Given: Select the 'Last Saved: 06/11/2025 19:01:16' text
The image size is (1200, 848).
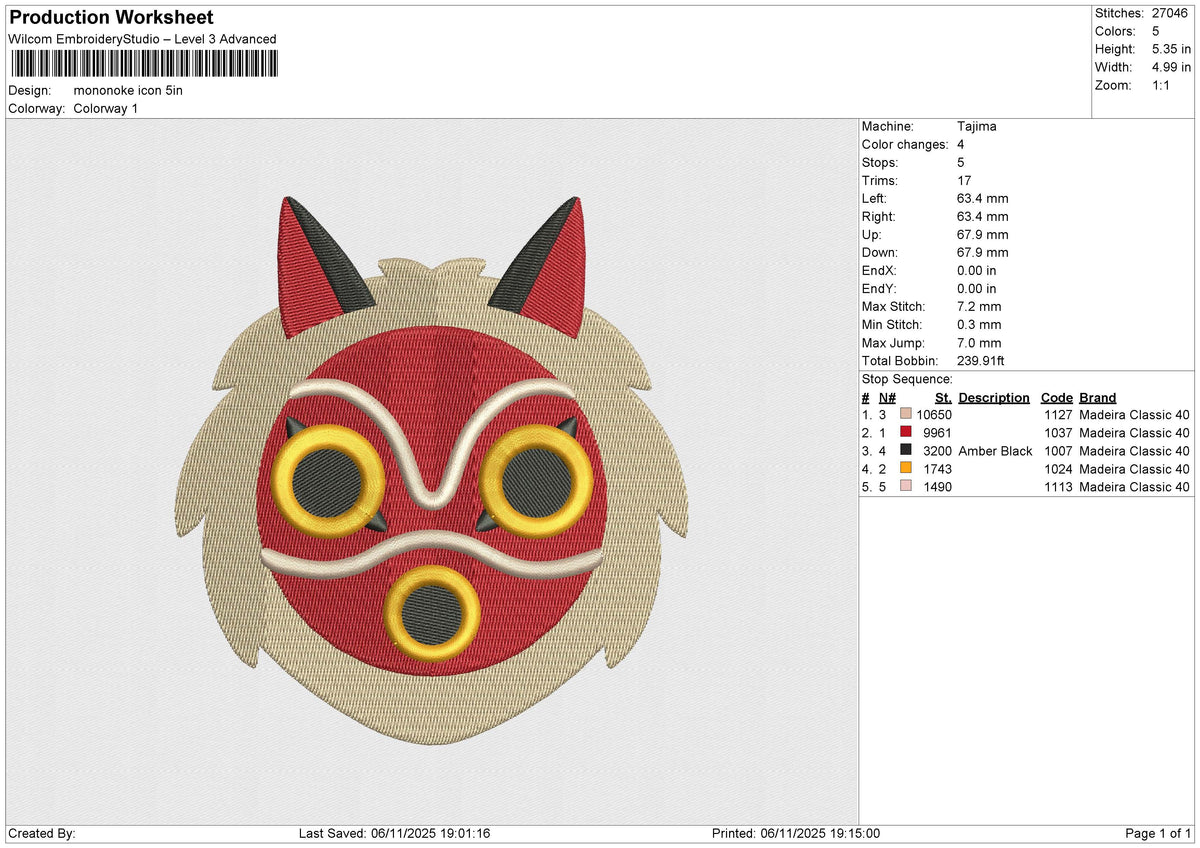Looking at the screenshot, I should [x=395, y=834].
